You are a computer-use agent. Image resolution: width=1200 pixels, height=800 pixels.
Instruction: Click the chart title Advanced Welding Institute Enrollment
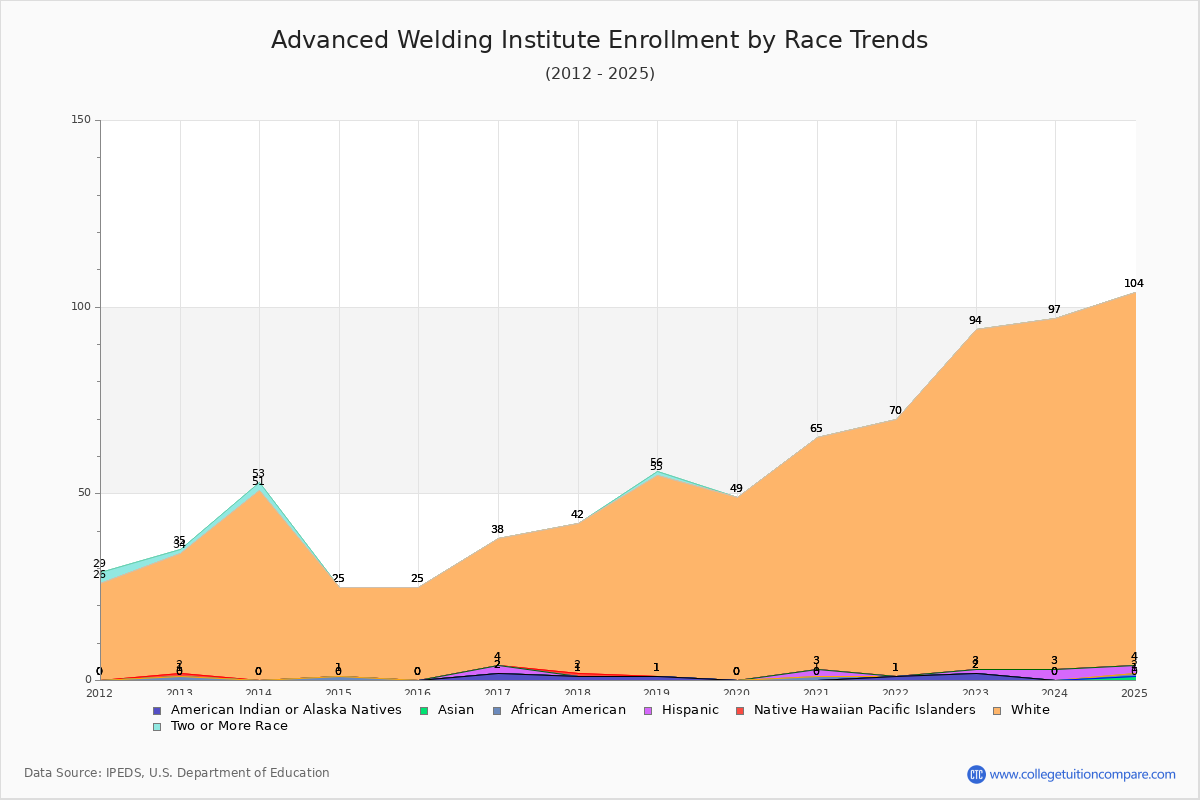coord(600,40)
